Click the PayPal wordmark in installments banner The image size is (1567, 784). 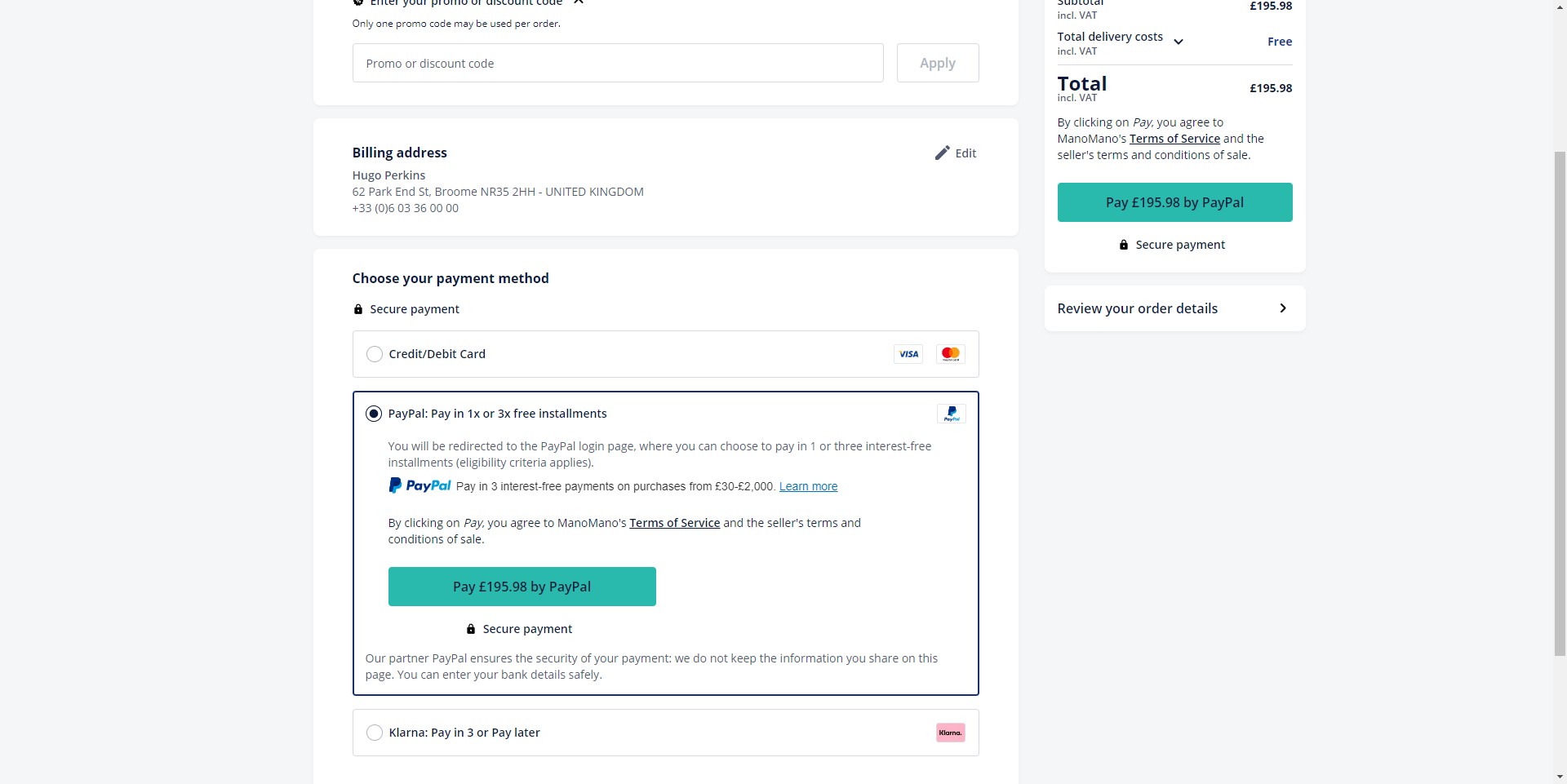419,485
